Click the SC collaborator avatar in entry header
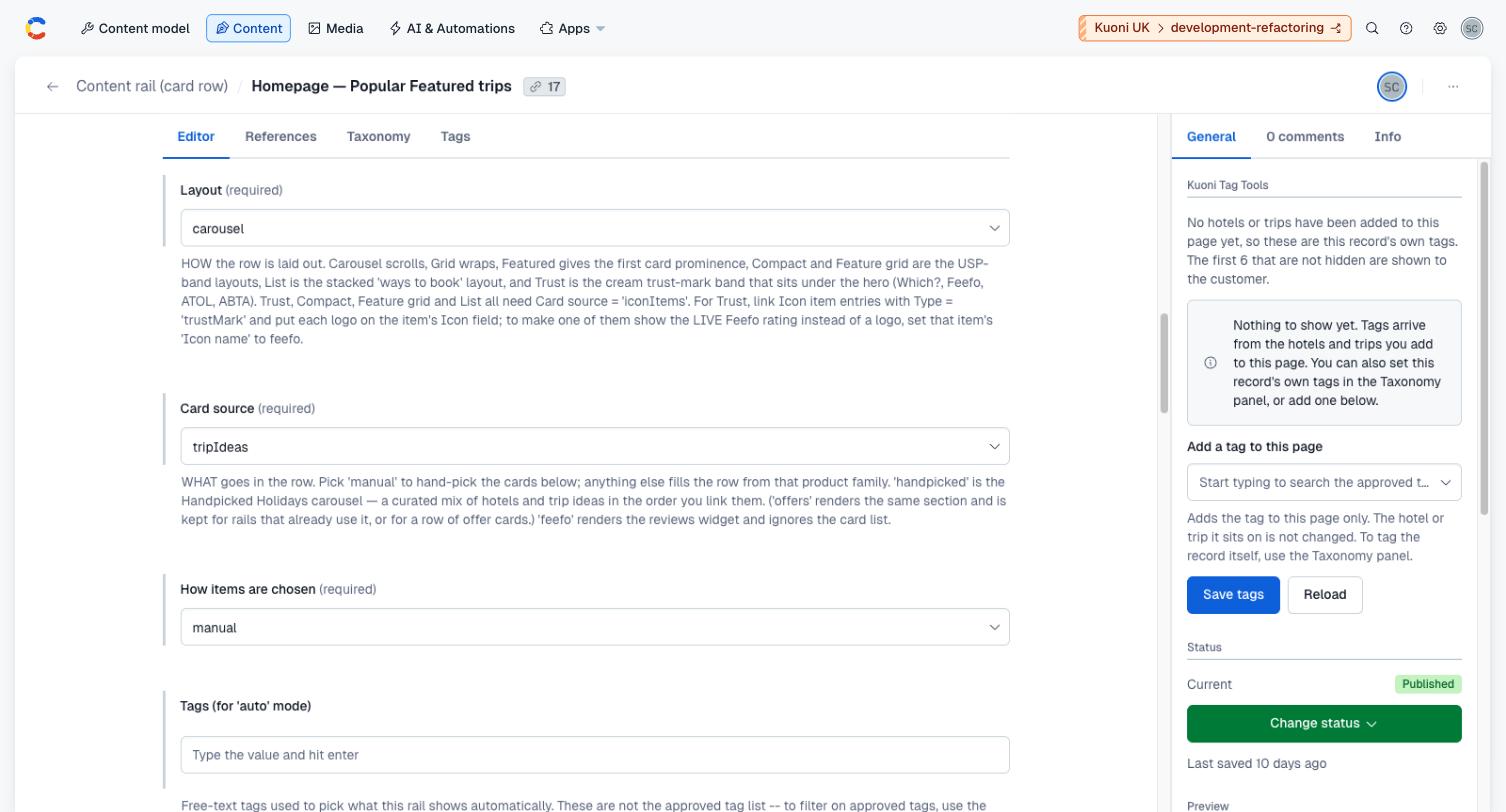Viewport: 1506px width, 812px height. (x=1391, y=87)
